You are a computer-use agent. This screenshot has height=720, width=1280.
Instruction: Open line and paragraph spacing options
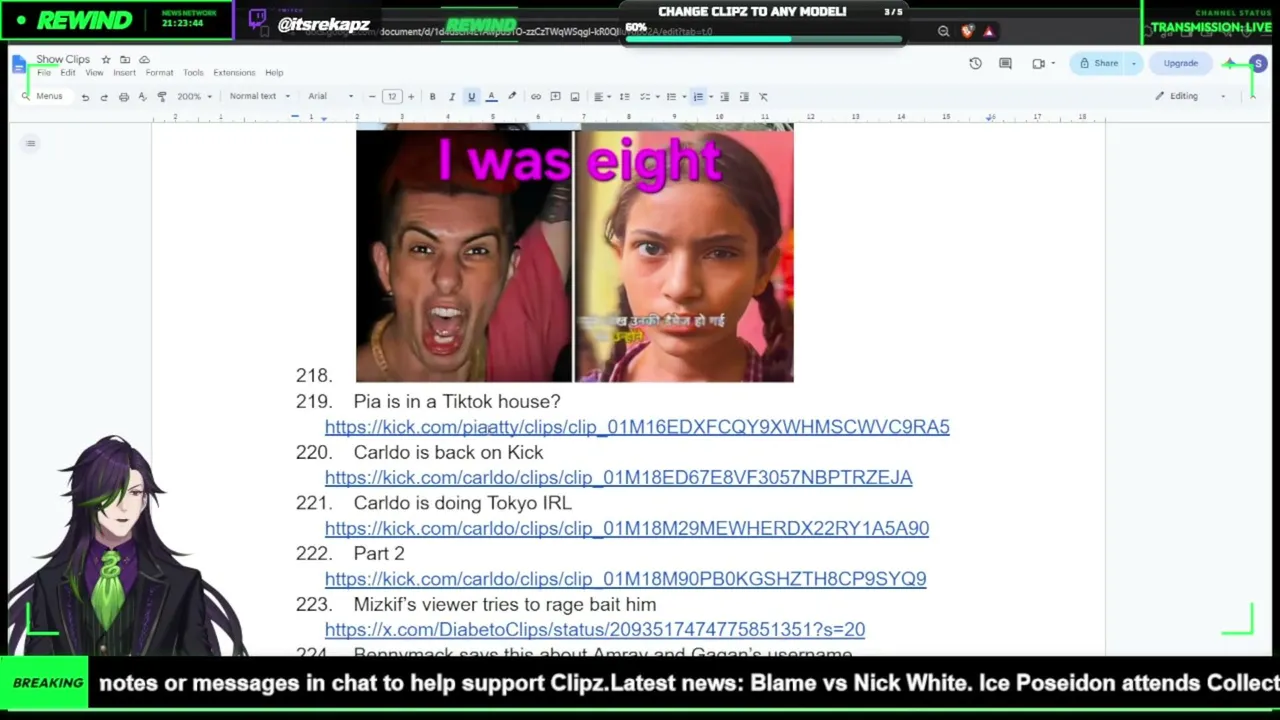click(624, 97)
